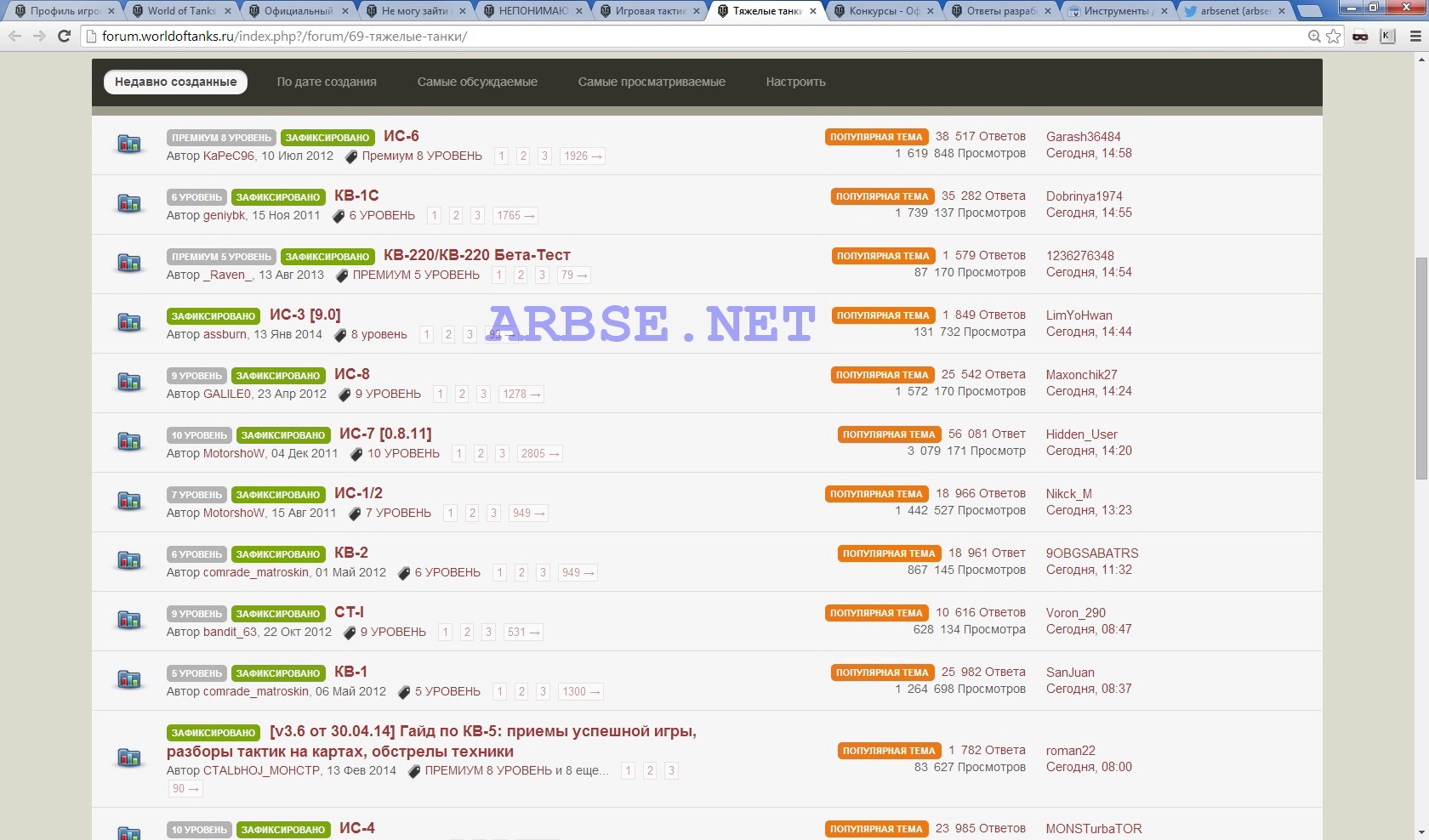Go to page 3 of the СТ-I topic
Image resolution: width=1429 pixels, height=840 pixels.
(488, 633)
